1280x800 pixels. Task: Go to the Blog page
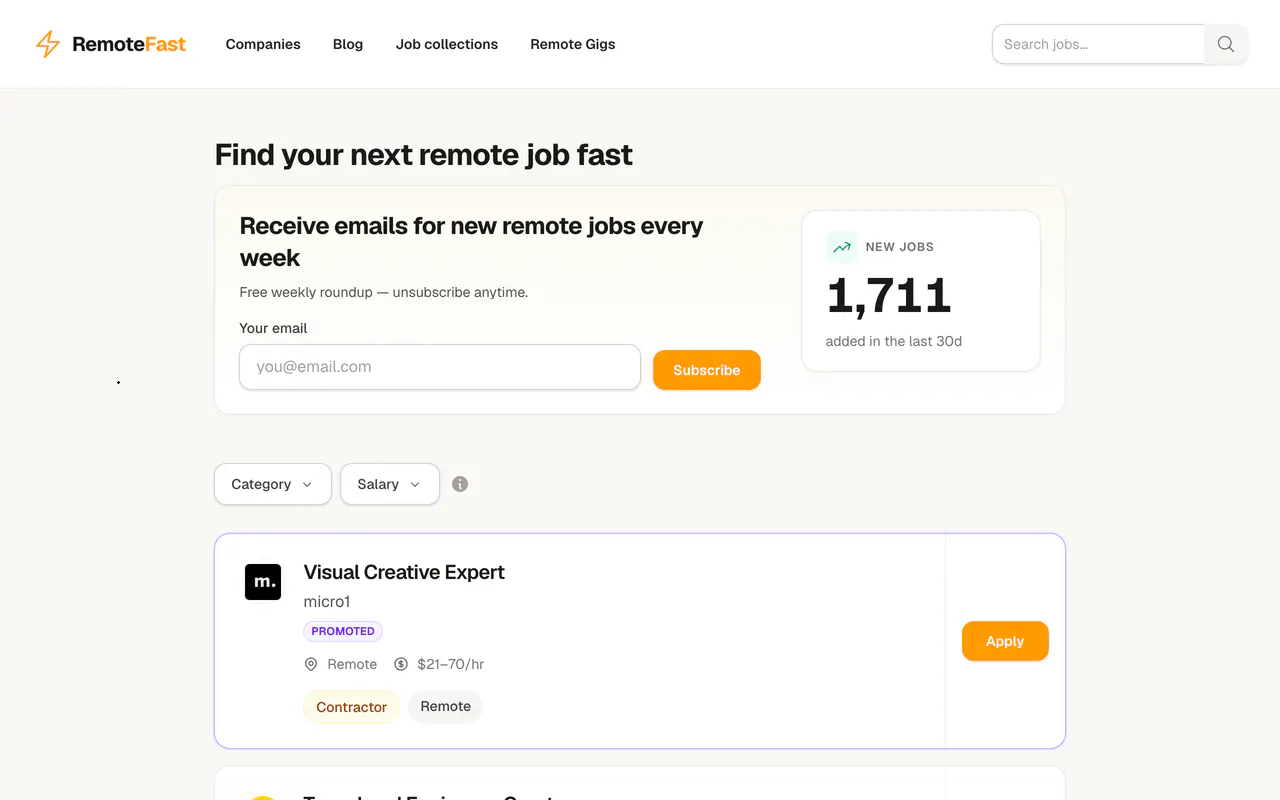(348, 44)
